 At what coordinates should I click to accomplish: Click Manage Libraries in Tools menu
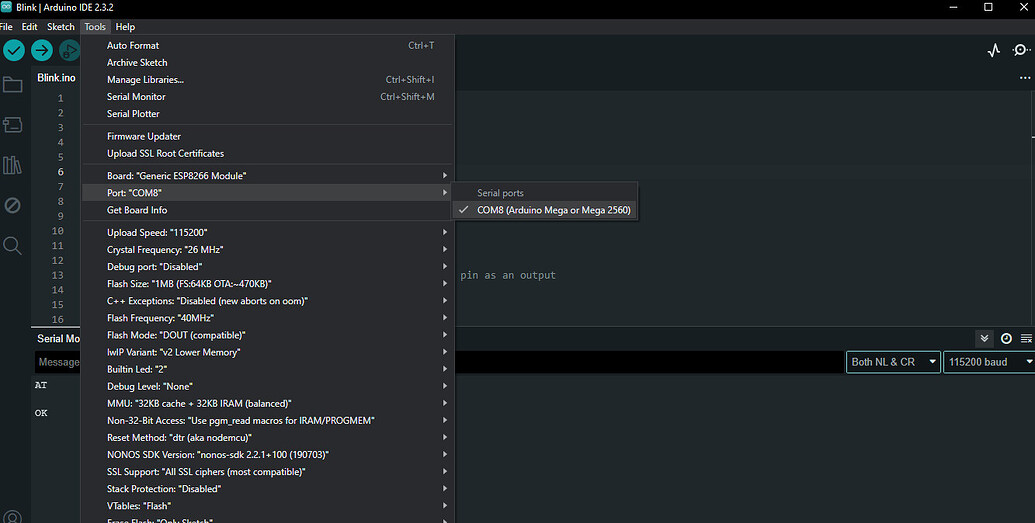tap(145, 80)
